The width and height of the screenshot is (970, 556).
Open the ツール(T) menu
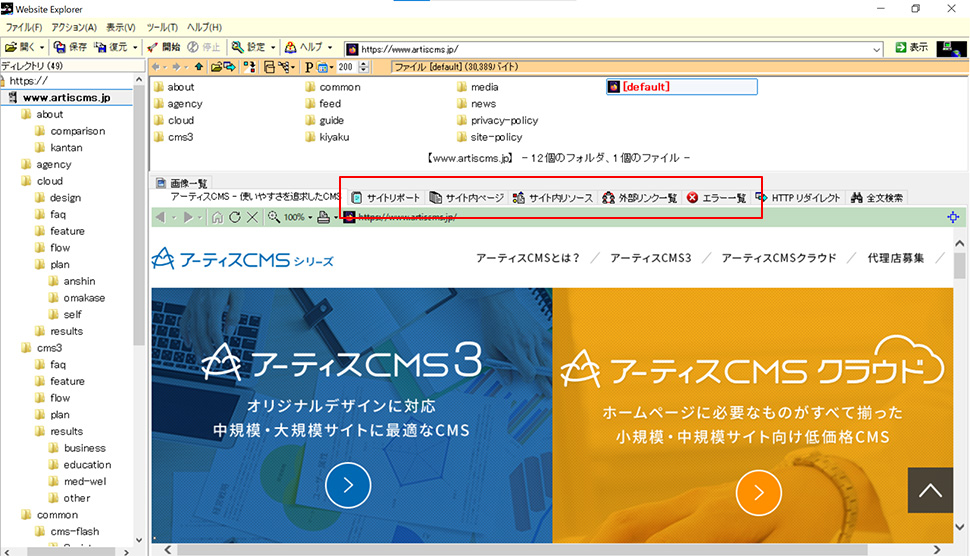point(162,27)
